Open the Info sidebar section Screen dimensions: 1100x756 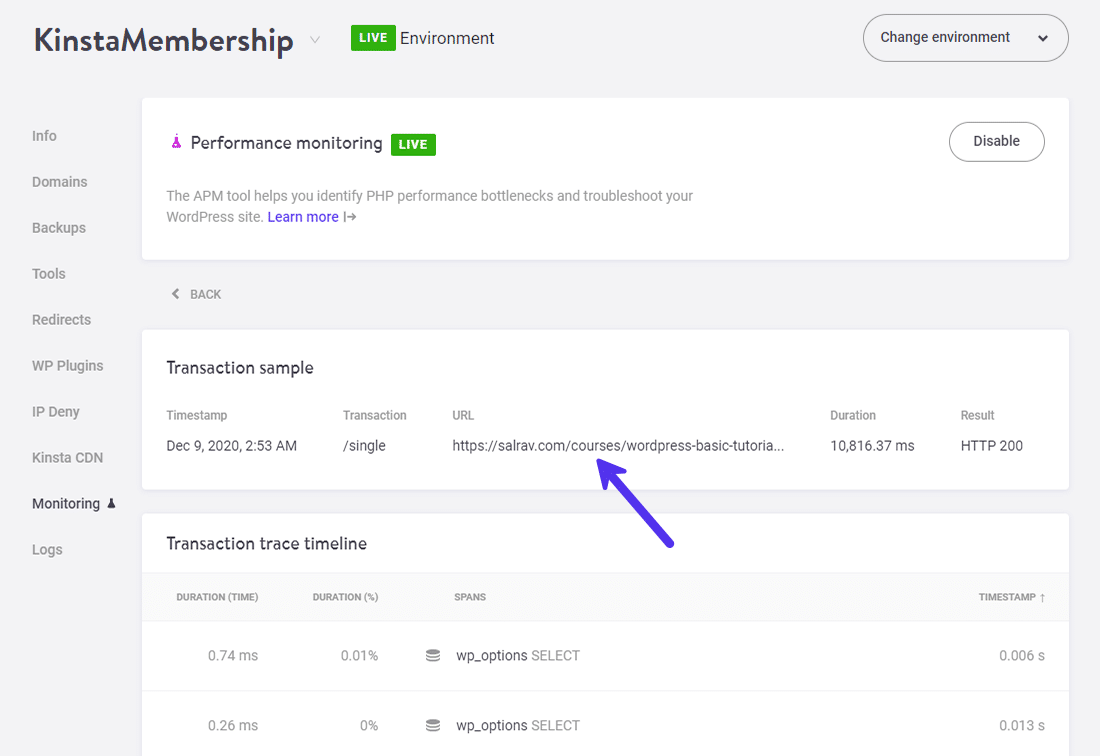(x=44, y=136)
